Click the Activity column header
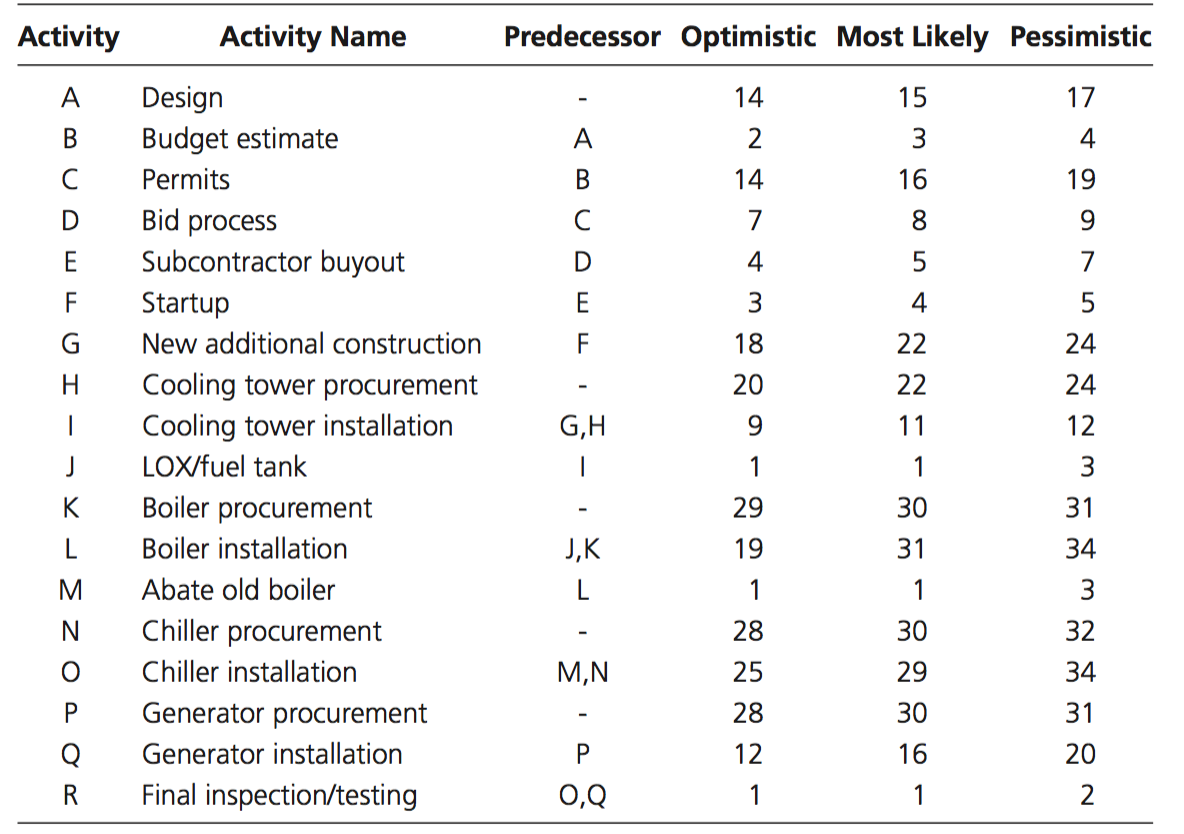 pyautogui.click(x=69, y=38)
